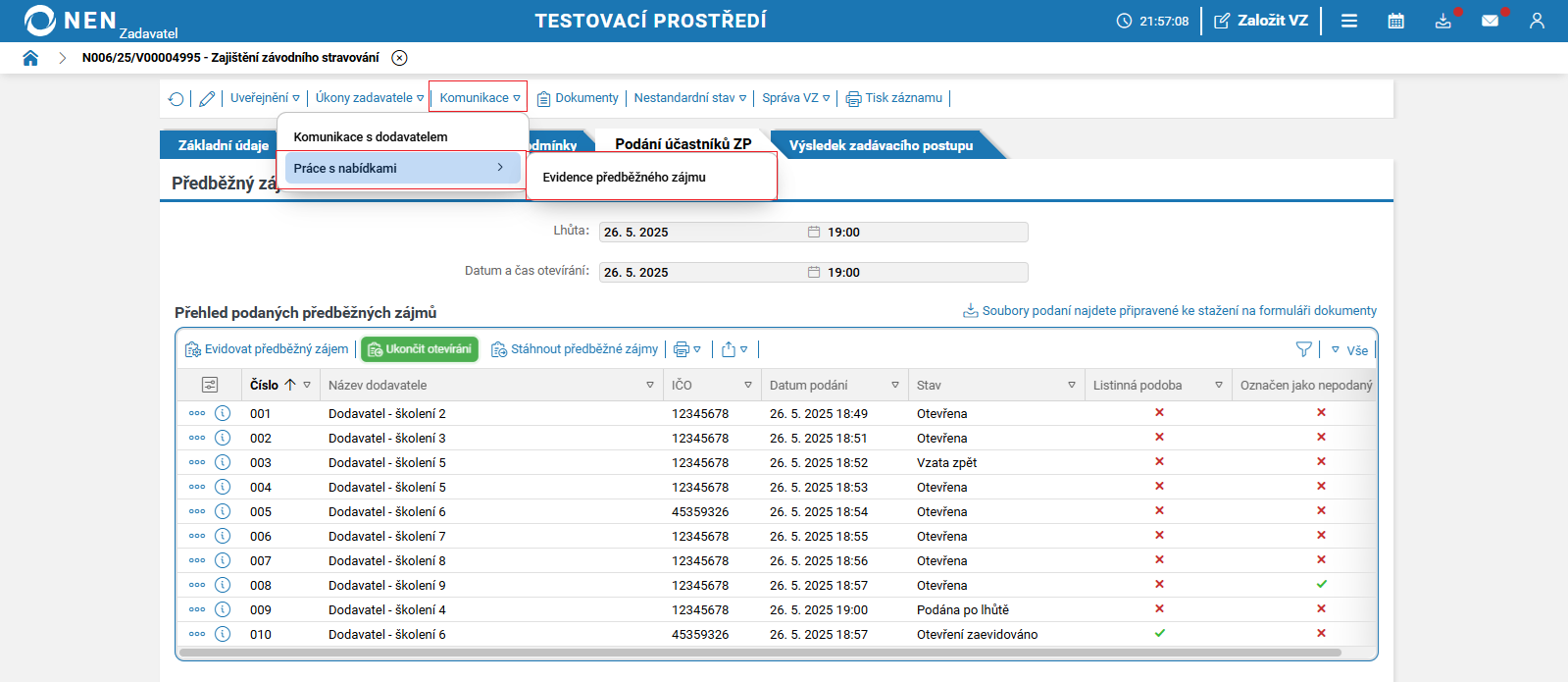
Task: Open info icon for row 005
Action: point(223,511)
